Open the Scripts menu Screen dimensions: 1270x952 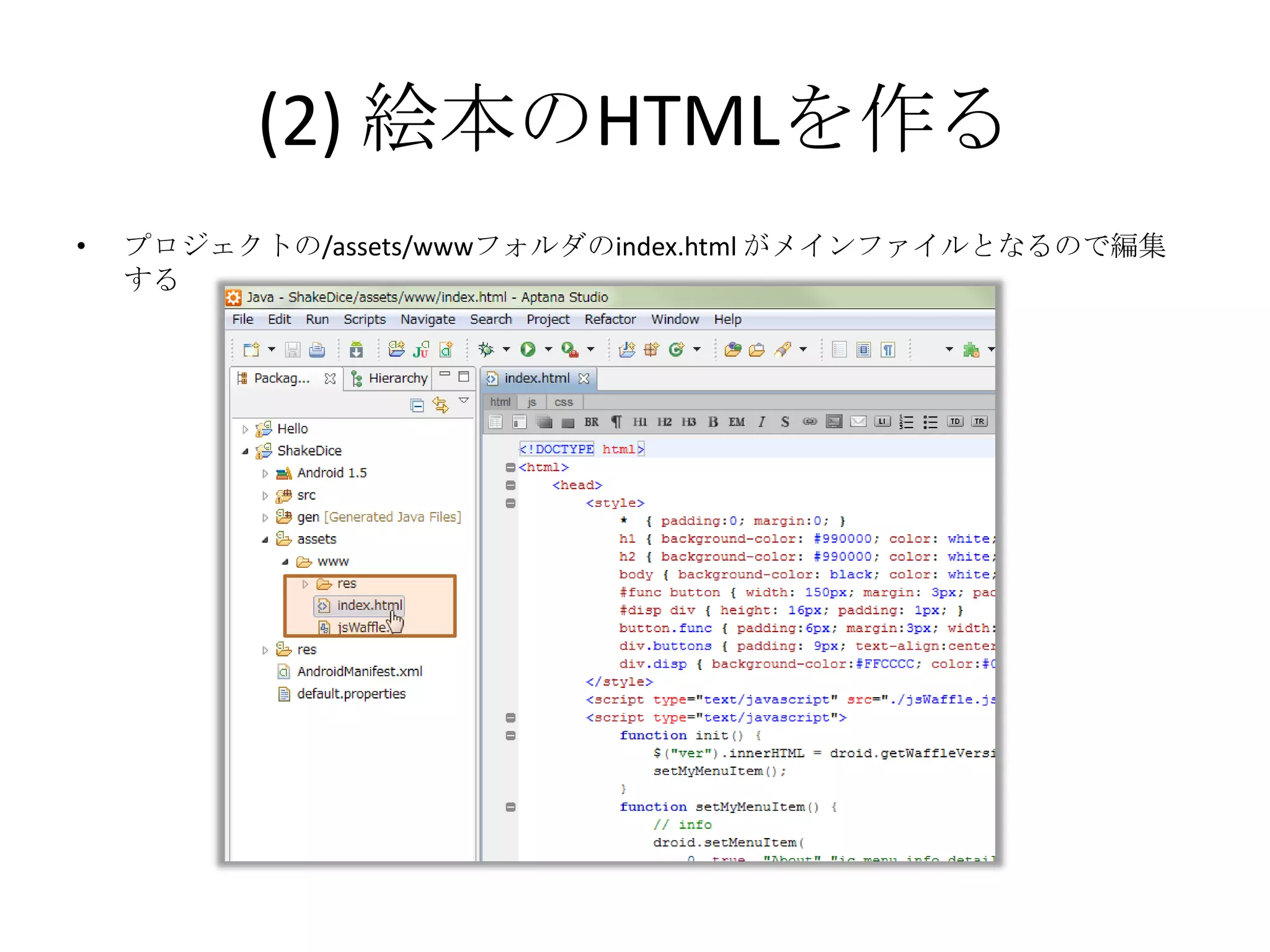point(365,319)
